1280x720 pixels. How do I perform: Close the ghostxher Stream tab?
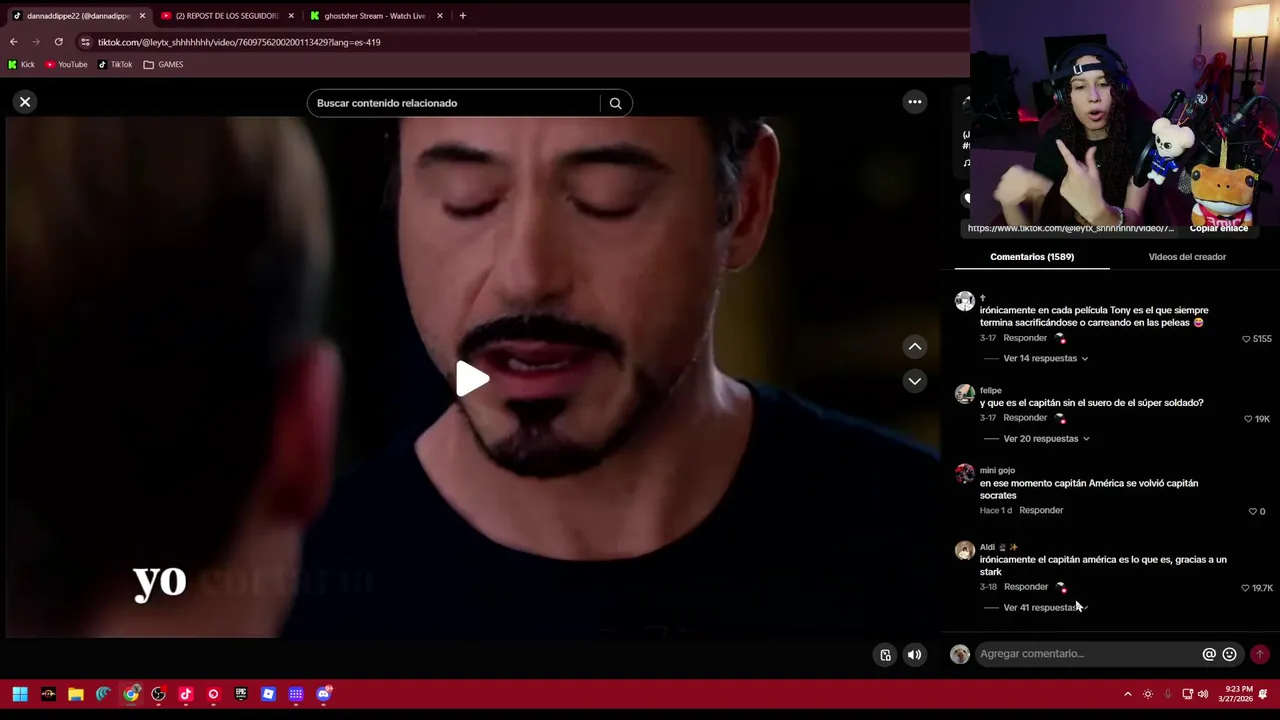tap(439, 16)
